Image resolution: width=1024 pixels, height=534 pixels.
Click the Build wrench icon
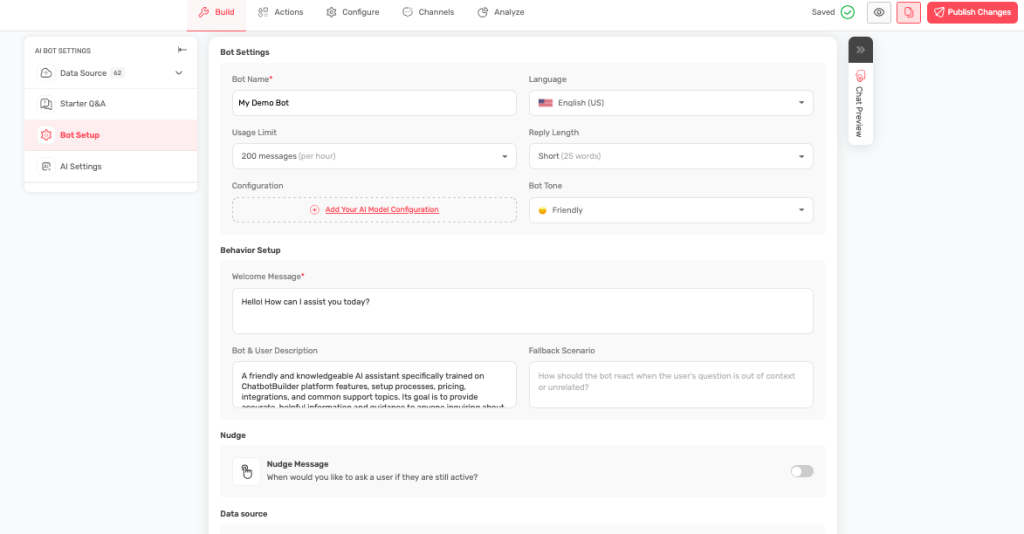[x=204, y=12]
